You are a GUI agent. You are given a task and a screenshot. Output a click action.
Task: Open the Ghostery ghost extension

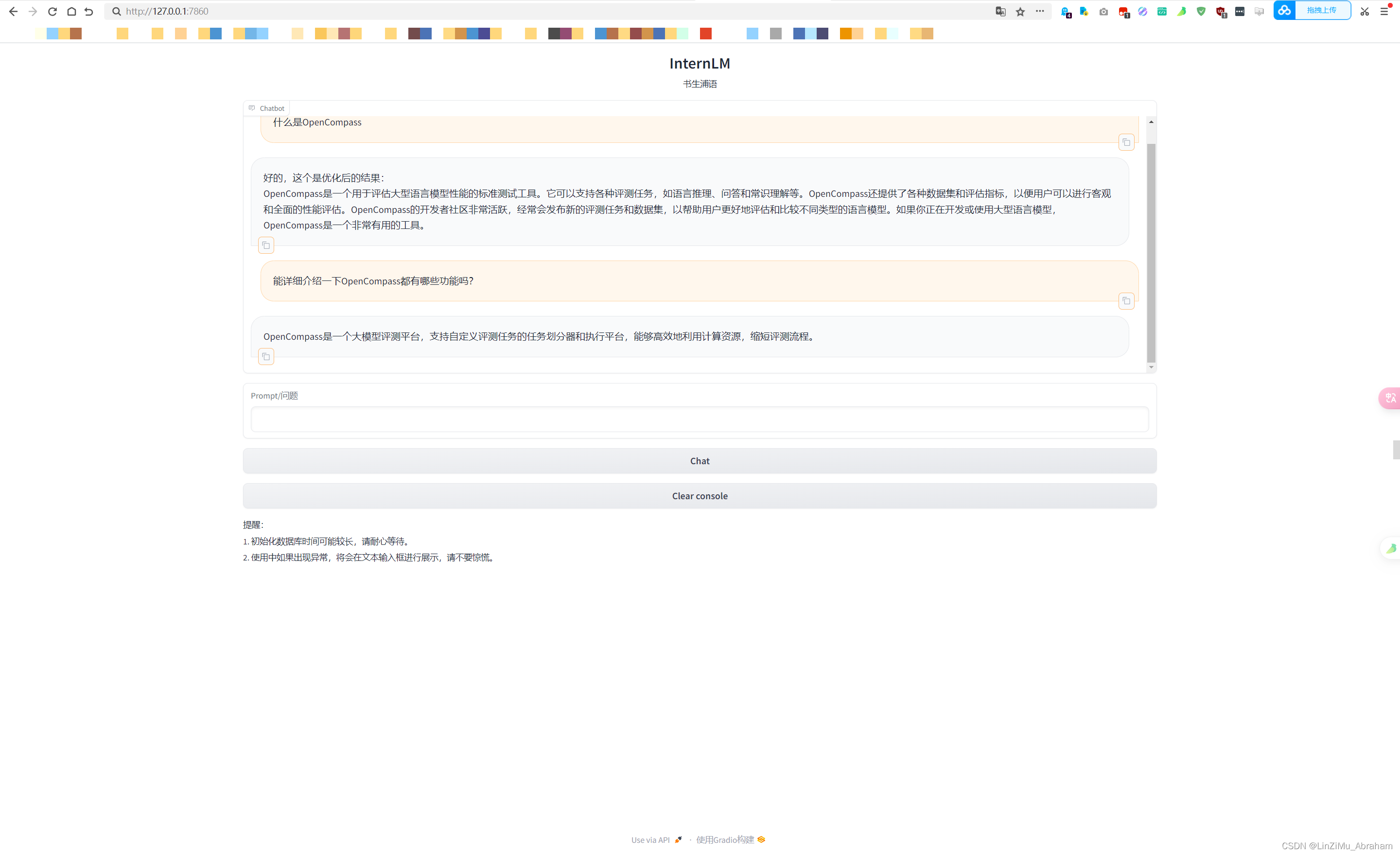[x=1066, y=12]
